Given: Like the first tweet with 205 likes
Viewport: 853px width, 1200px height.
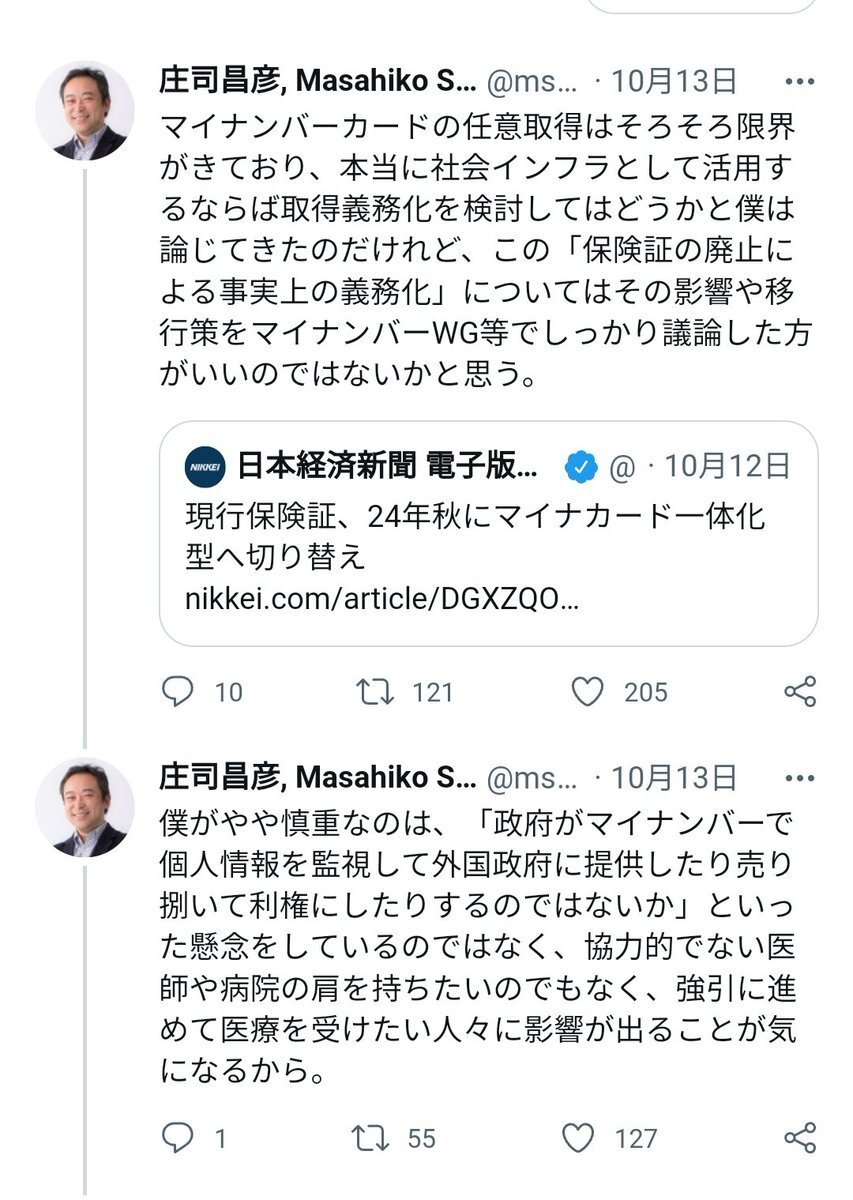Looking at the screenshot, I should (588, 692).
